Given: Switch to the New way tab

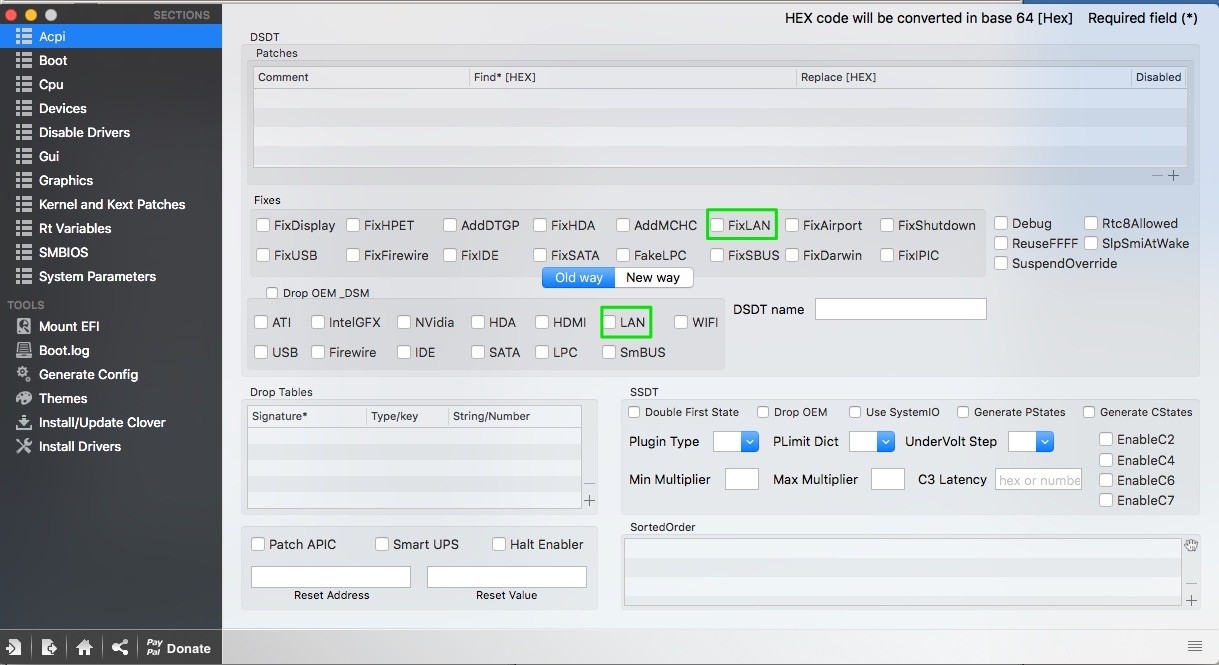Looking at the screenshot, I should pos(653,277).
